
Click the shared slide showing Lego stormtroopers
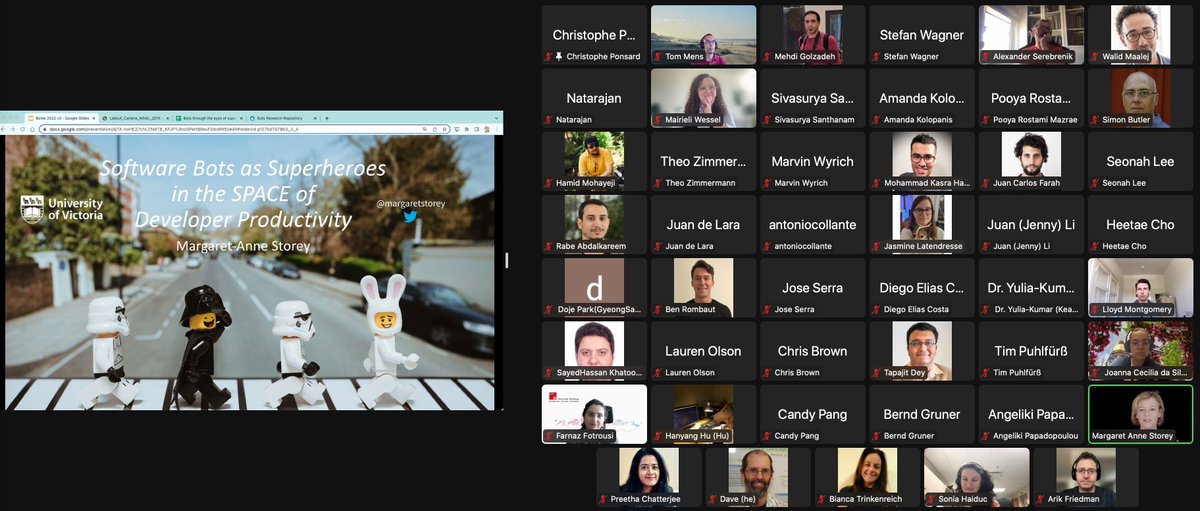(x=250, y=273)
